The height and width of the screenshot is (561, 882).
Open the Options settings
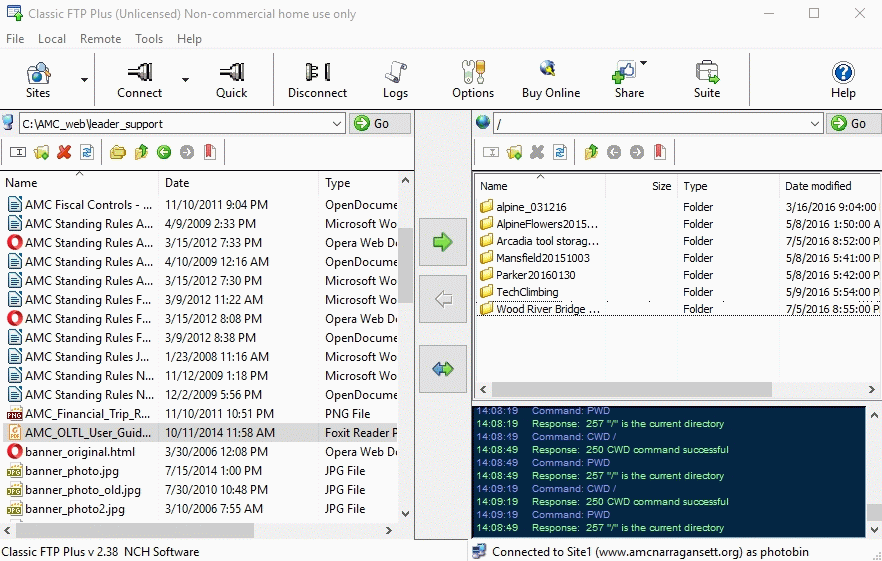[x=472, y=80]
